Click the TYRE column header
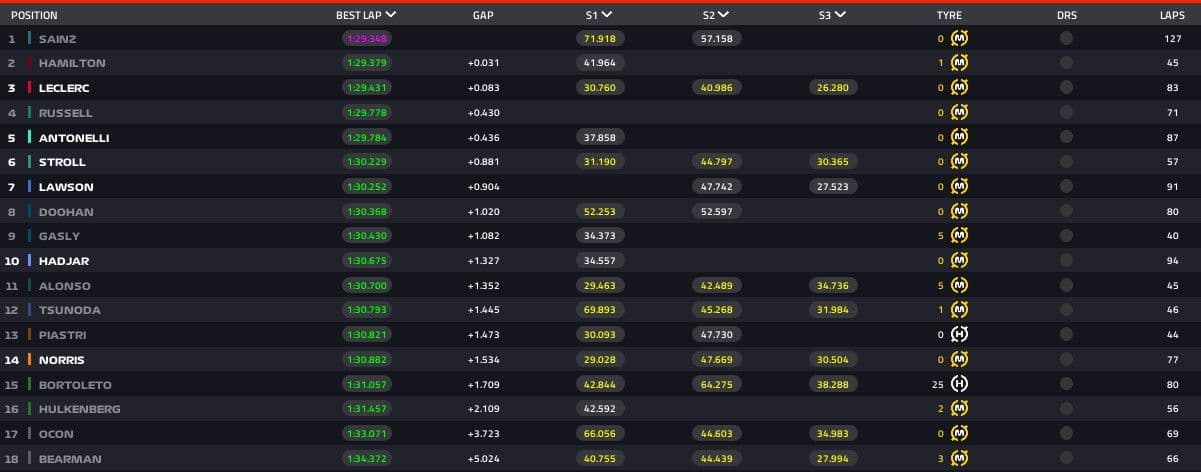The height and width of the screenshot is (472, 1201). 949,16
